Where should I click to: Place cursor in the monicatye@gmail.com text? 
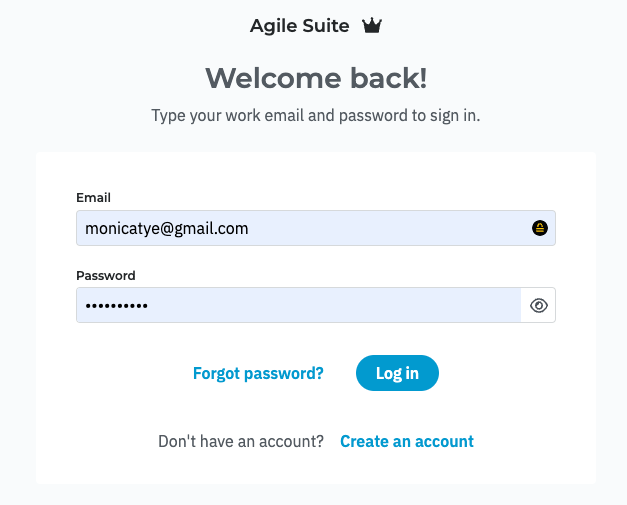click(x=167, y=229)
